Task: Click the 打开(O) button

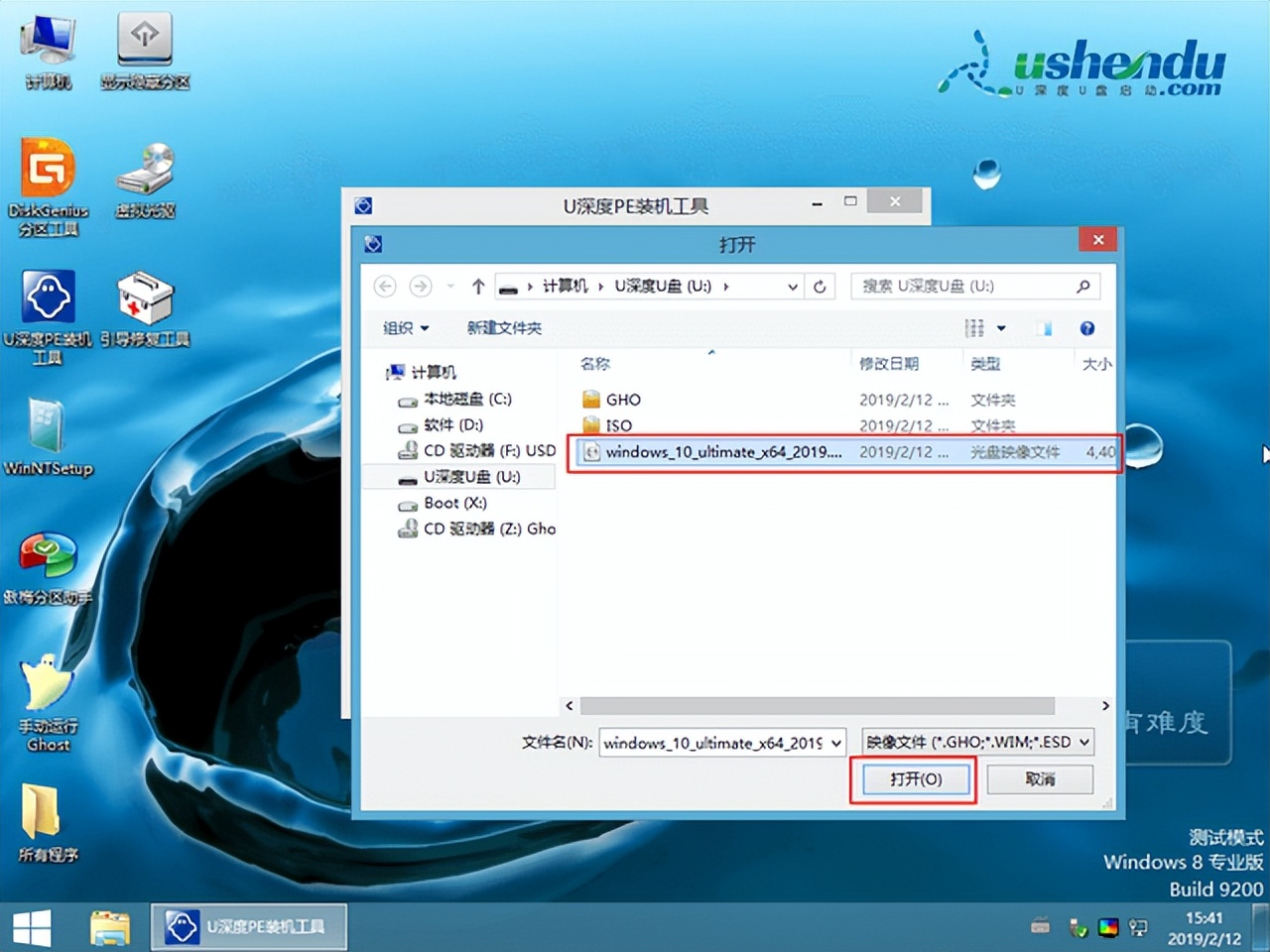Action: (x=913, y=779)
